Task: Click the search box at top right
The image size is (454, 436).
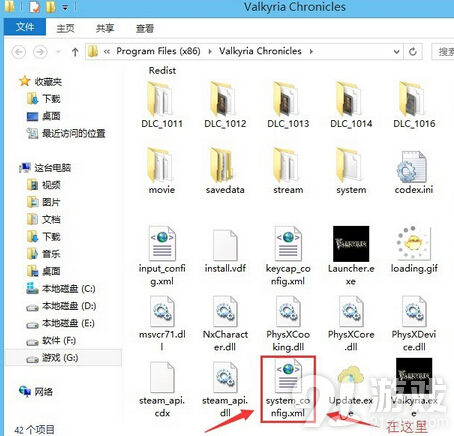Action: (443, 52)
